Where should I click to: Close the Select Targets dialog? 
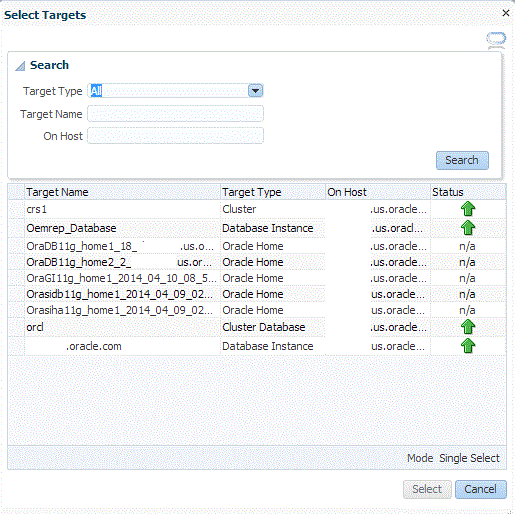point(506,13)
